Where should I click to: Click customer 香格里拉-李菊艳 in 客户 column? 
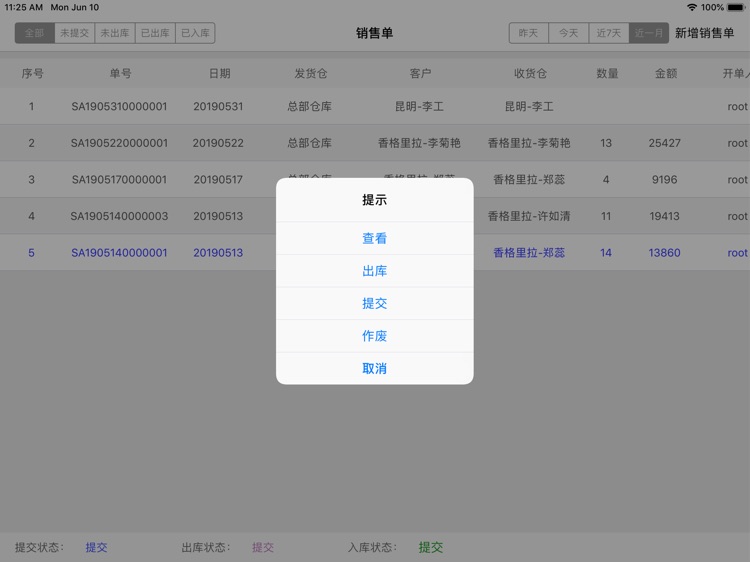[419, 143]
